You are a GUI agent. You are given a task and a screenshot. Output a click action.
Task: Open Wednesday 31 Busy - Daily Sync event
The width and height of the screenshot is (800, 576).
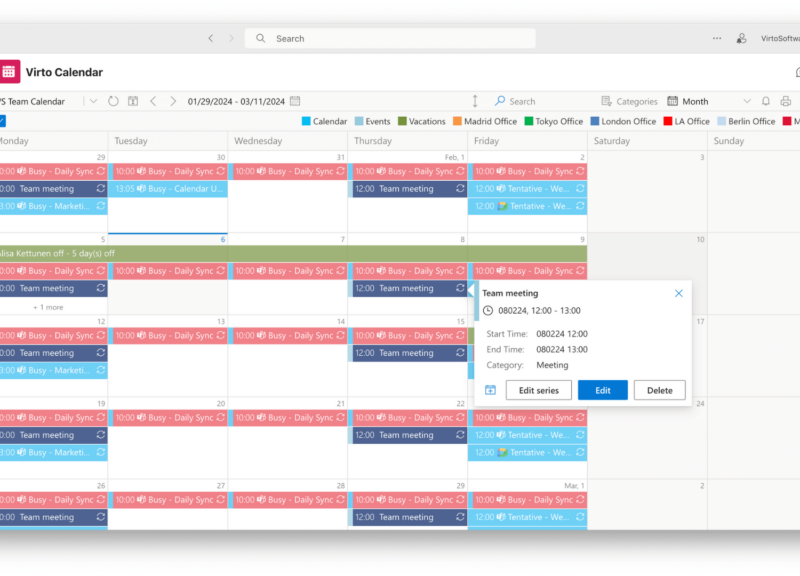click(290, 171)
